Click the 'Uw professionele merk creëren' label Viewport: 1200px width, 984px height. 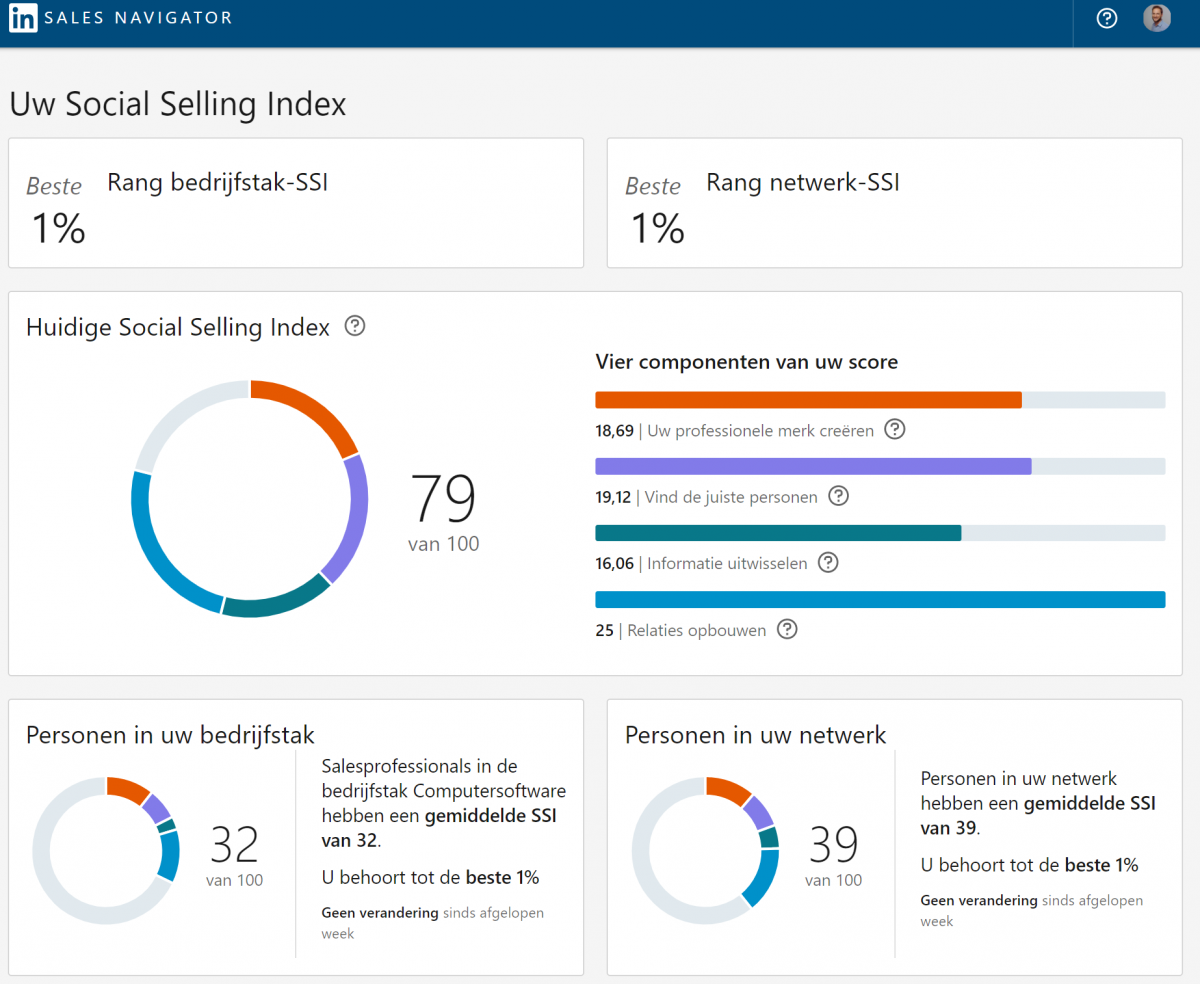pos(761,431)
